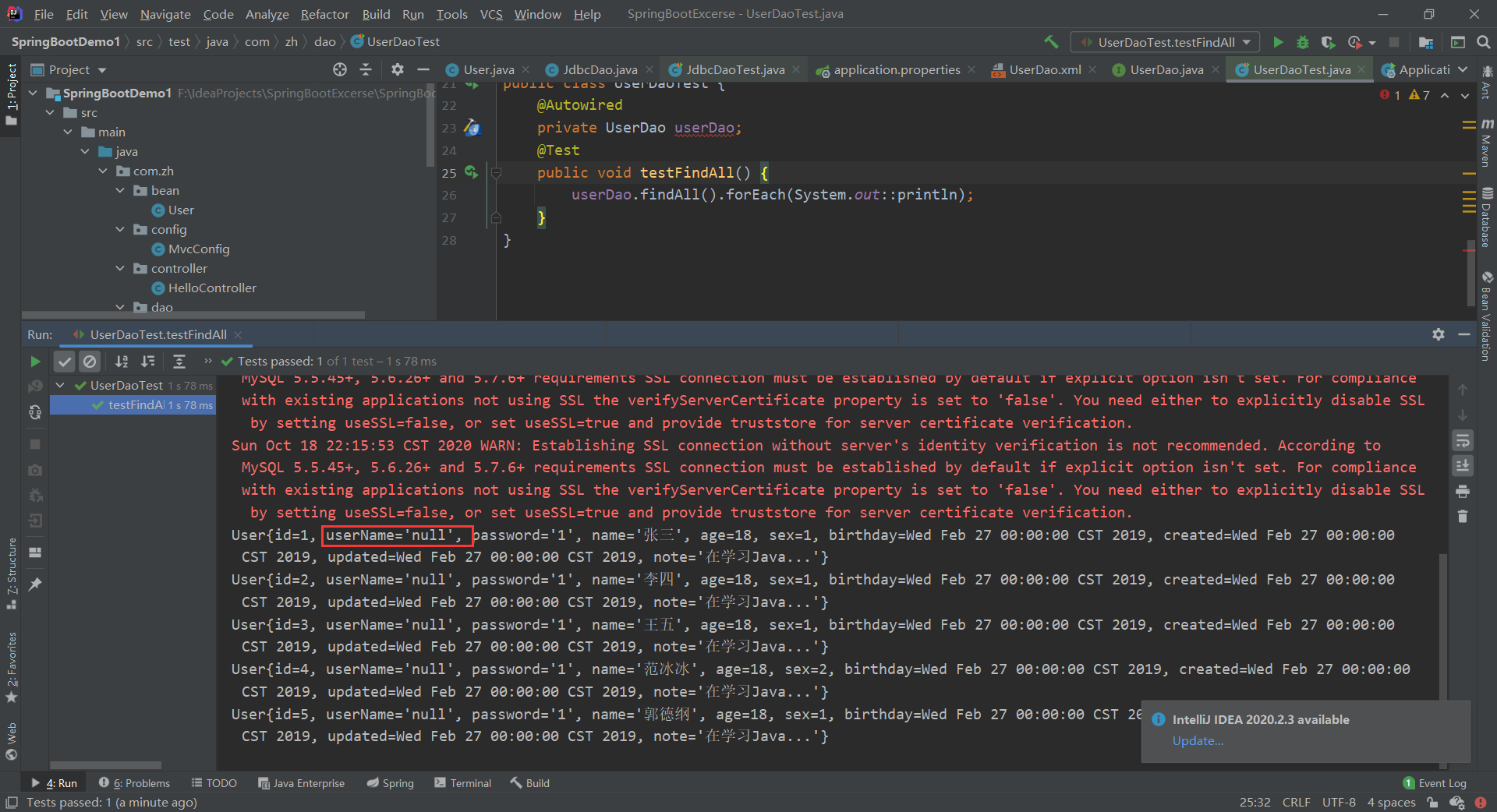Open Database tool window on right
The image size is (1497, 812).
[1487, 217]
